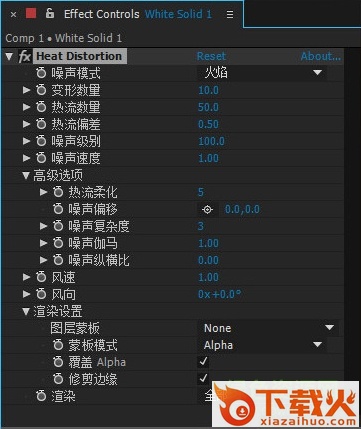Click the 风速 value 1.00

[209, 277]
